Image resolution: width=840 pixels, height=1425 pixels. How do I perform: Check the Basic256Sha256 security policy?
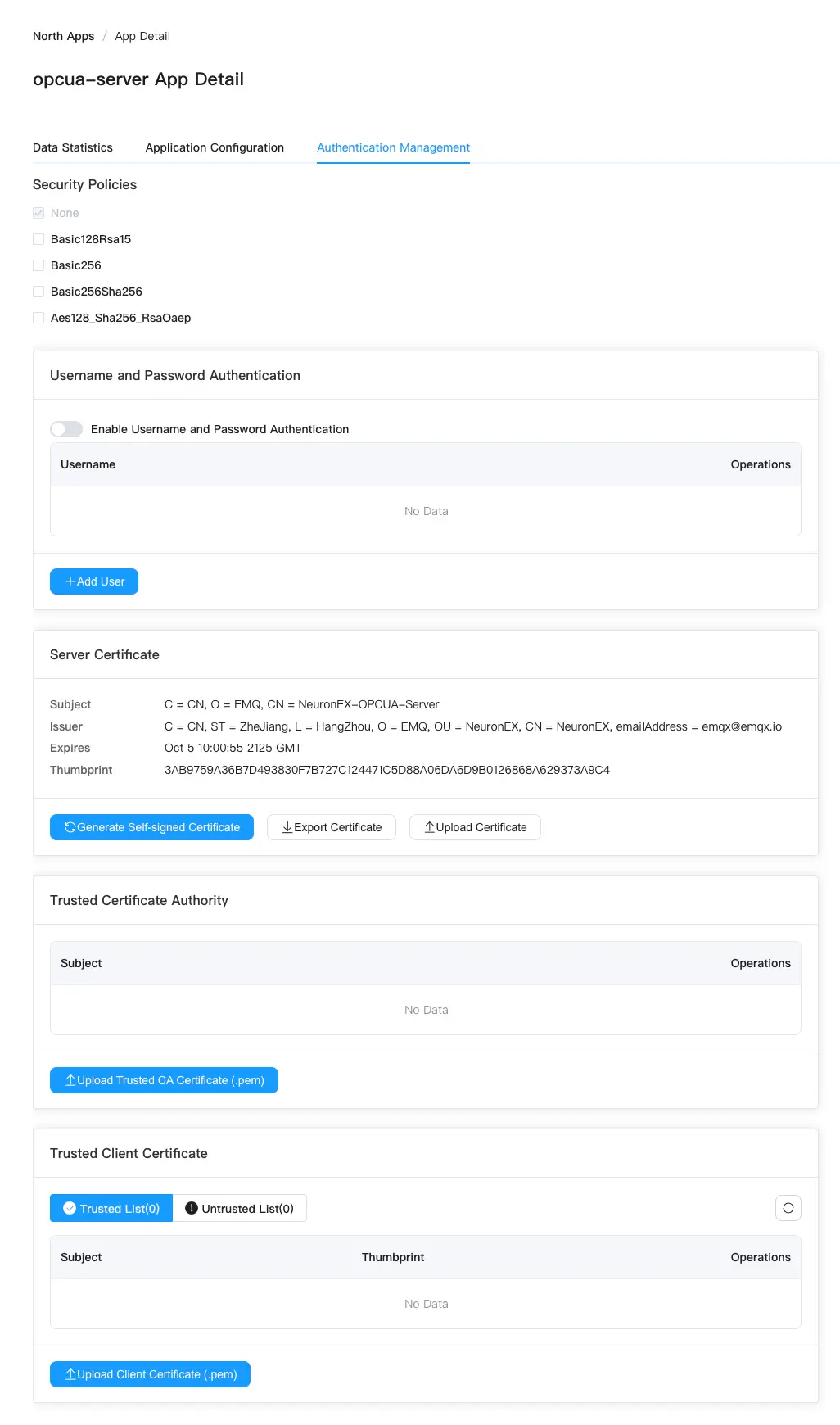[38, 292]
